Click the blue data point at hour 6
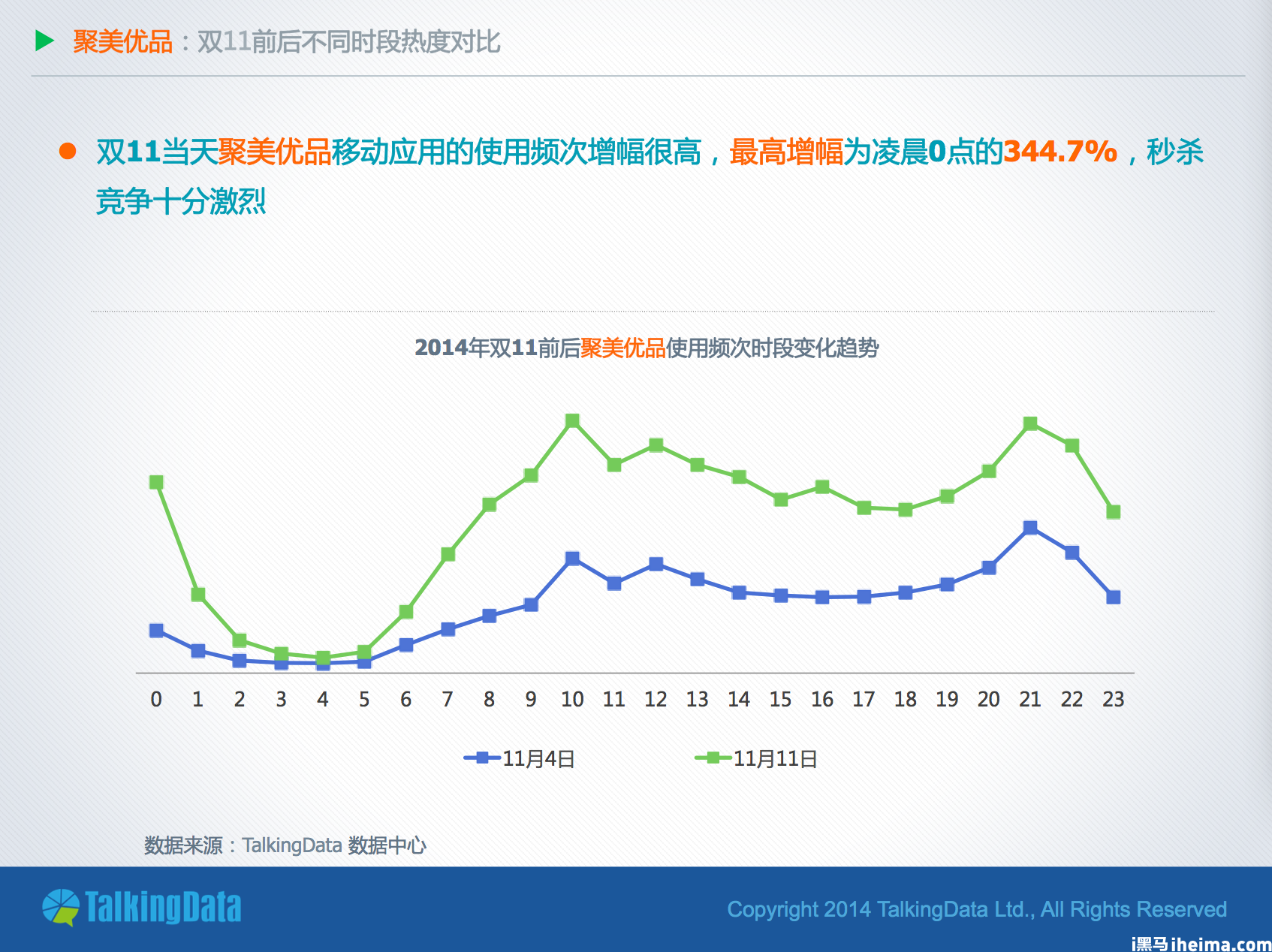1272x952 pixels. (406, 645)
